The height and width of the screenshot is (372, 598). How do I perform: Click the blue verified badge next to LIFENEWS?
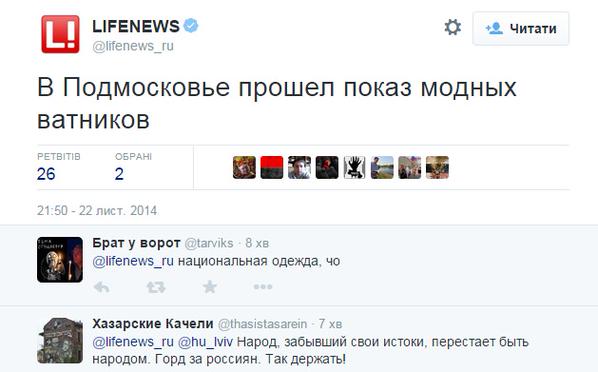coord(191,26)
